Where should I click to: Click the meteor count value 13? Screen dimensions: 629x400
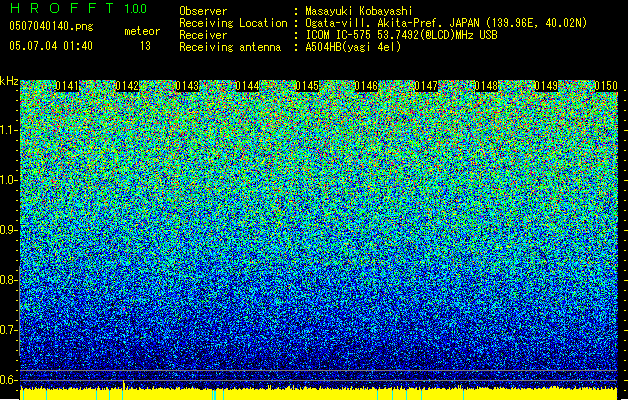pyautogui.click(x=145, y=46)
